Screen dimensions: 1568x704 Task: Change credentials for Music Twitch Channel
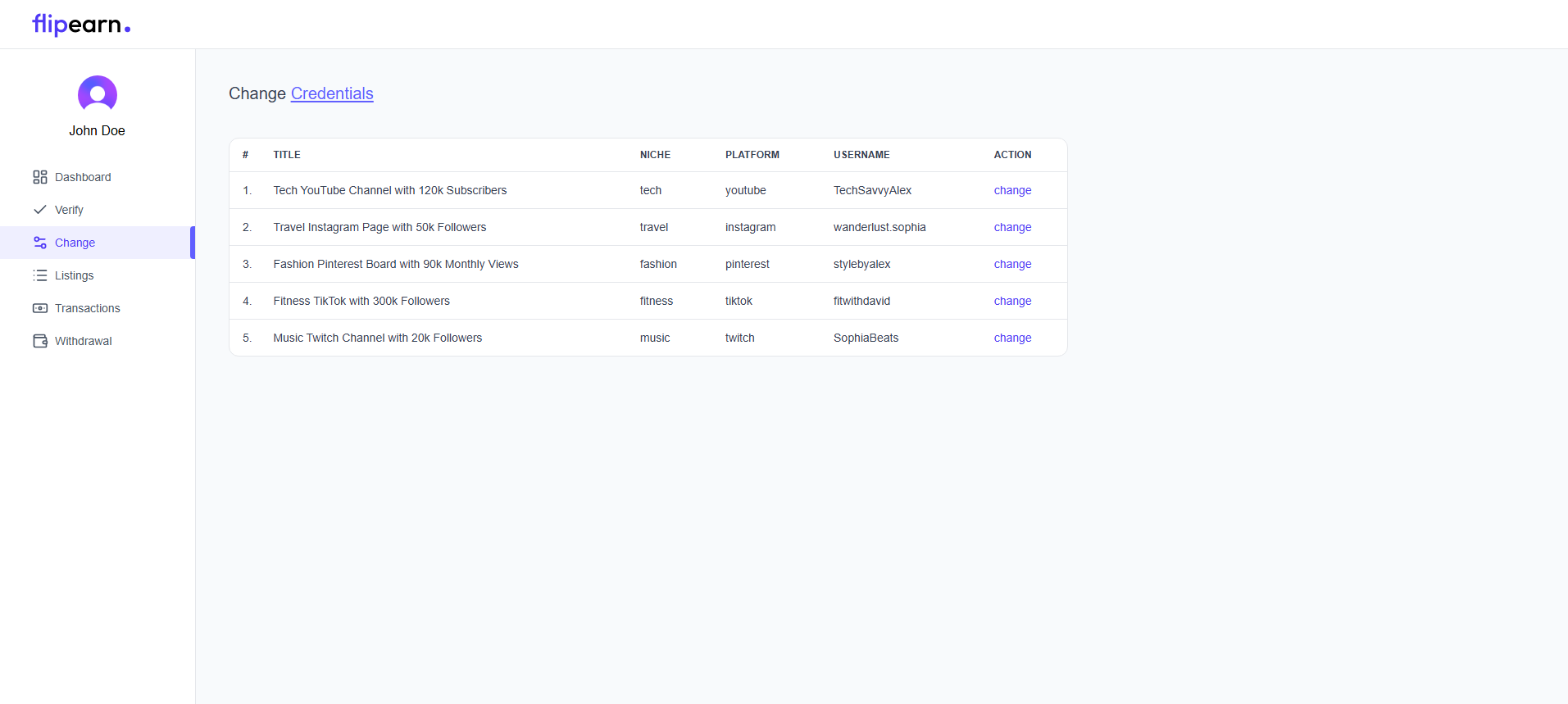[1012, 338]
